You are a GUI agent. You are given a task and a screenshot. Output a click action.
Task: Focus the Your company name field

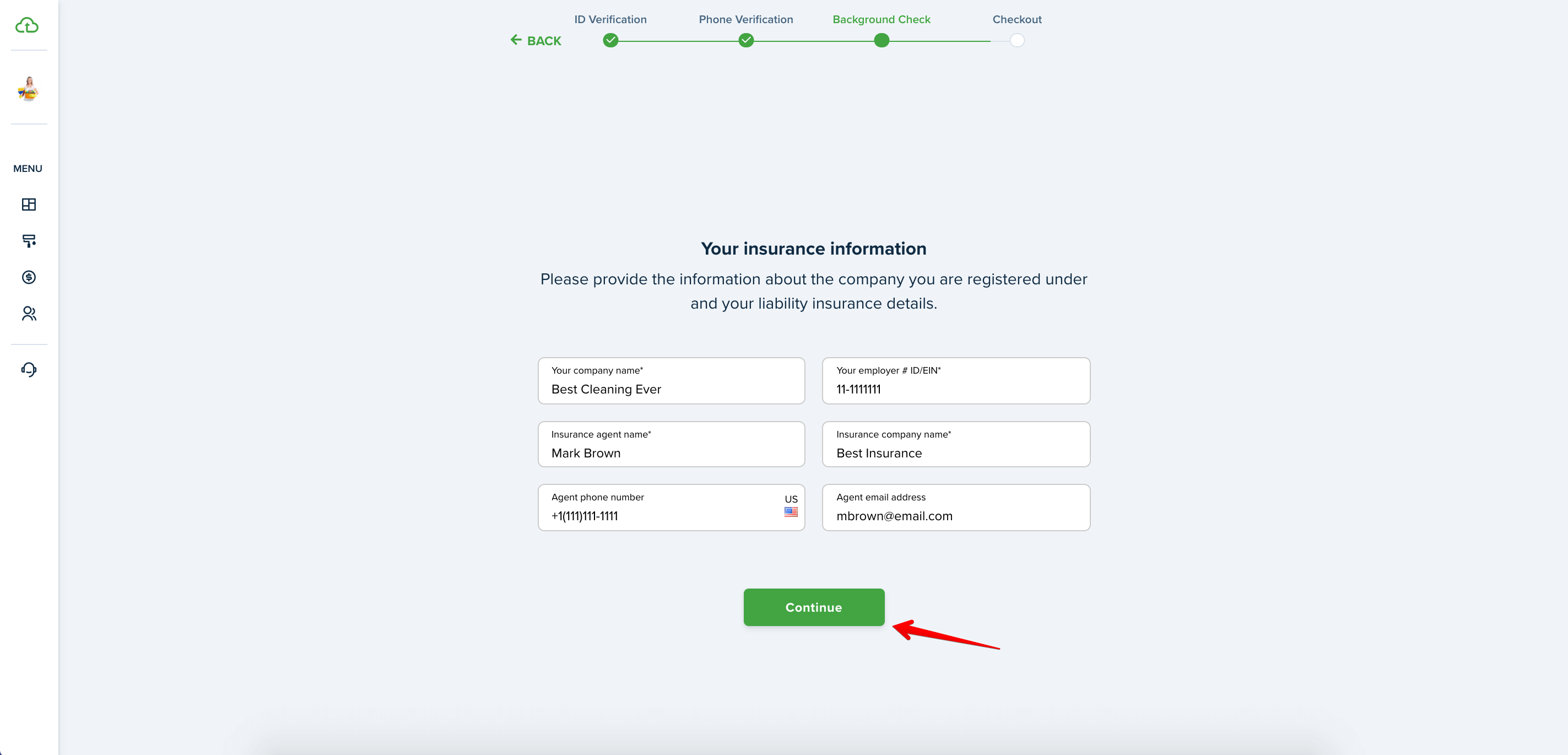pyautogui.click(x=671, y=381)
